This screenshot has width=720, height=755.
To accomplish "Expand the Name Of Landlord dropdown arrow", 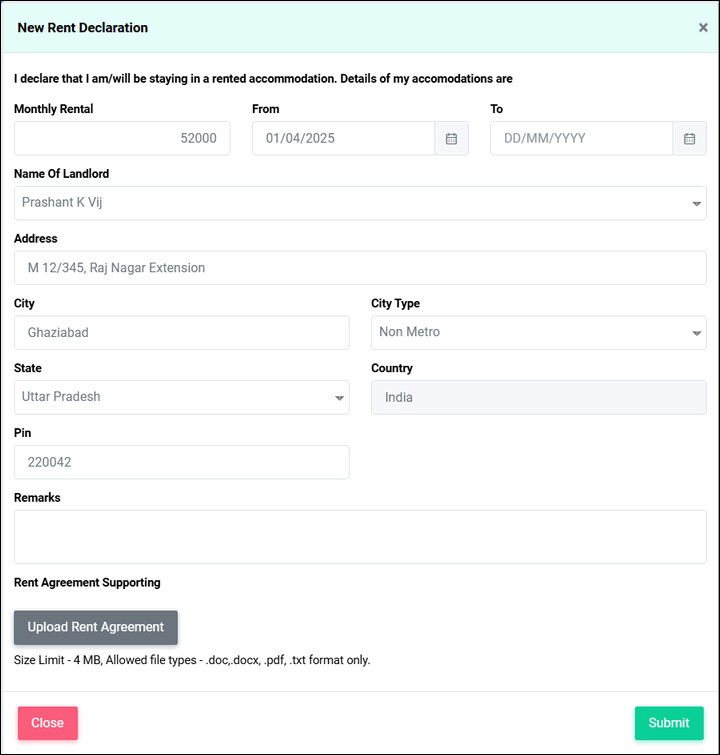I will click(696, 204).
